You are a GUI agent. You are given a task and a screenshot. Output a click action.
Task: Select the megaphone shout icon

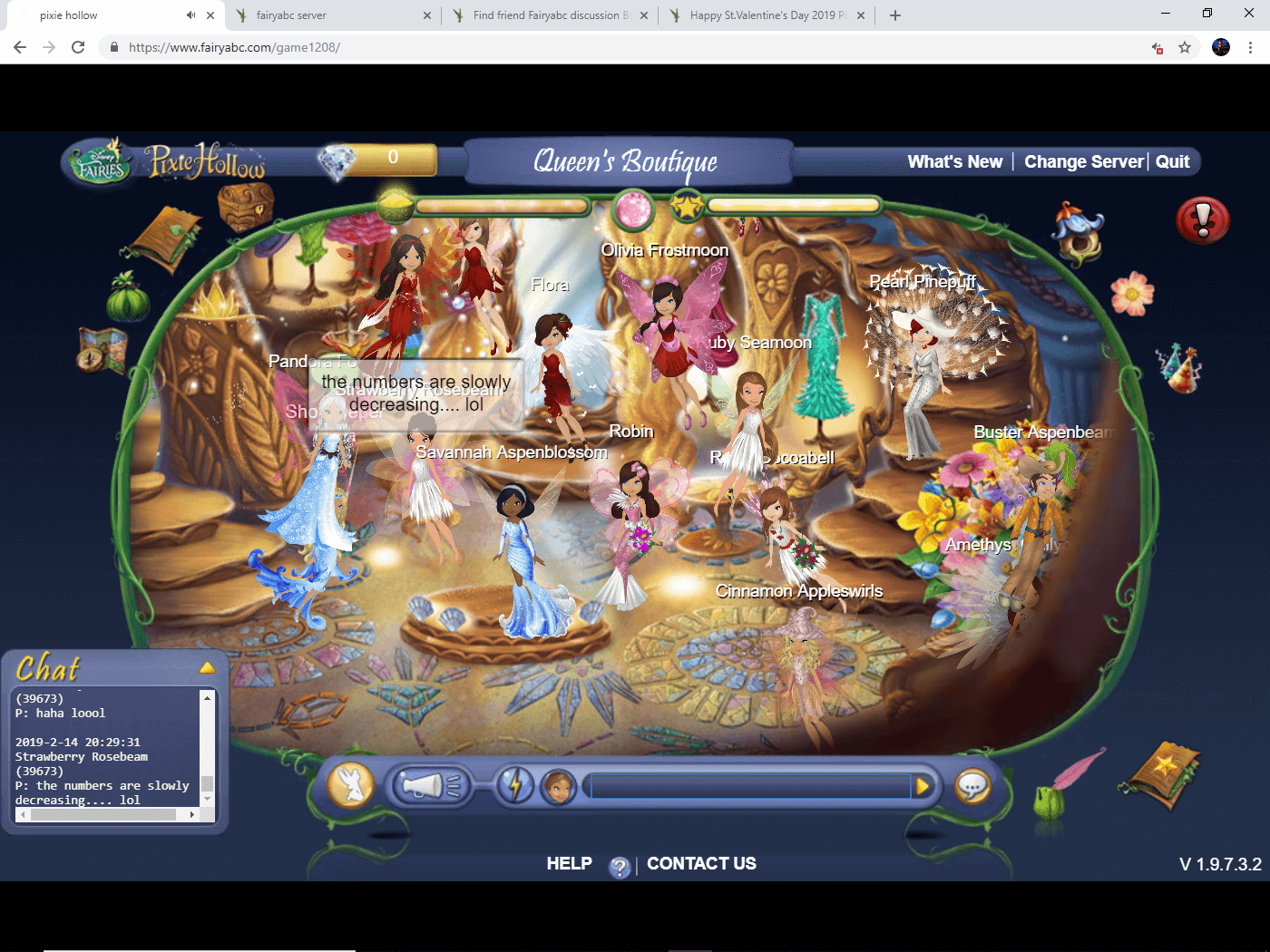(433, 785)
